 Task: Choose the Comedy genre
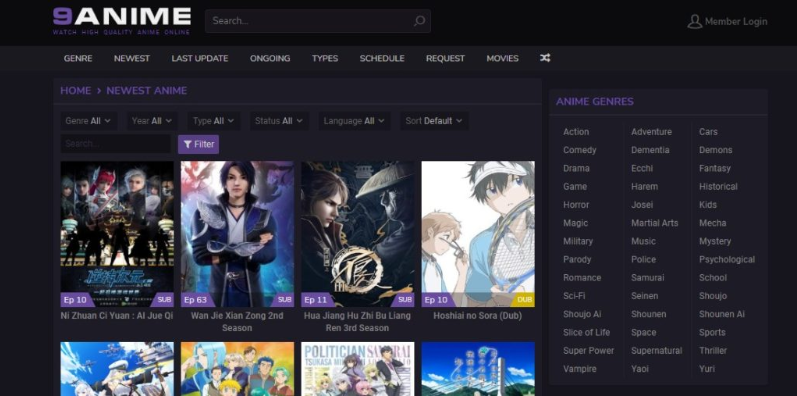click(579, 150)
